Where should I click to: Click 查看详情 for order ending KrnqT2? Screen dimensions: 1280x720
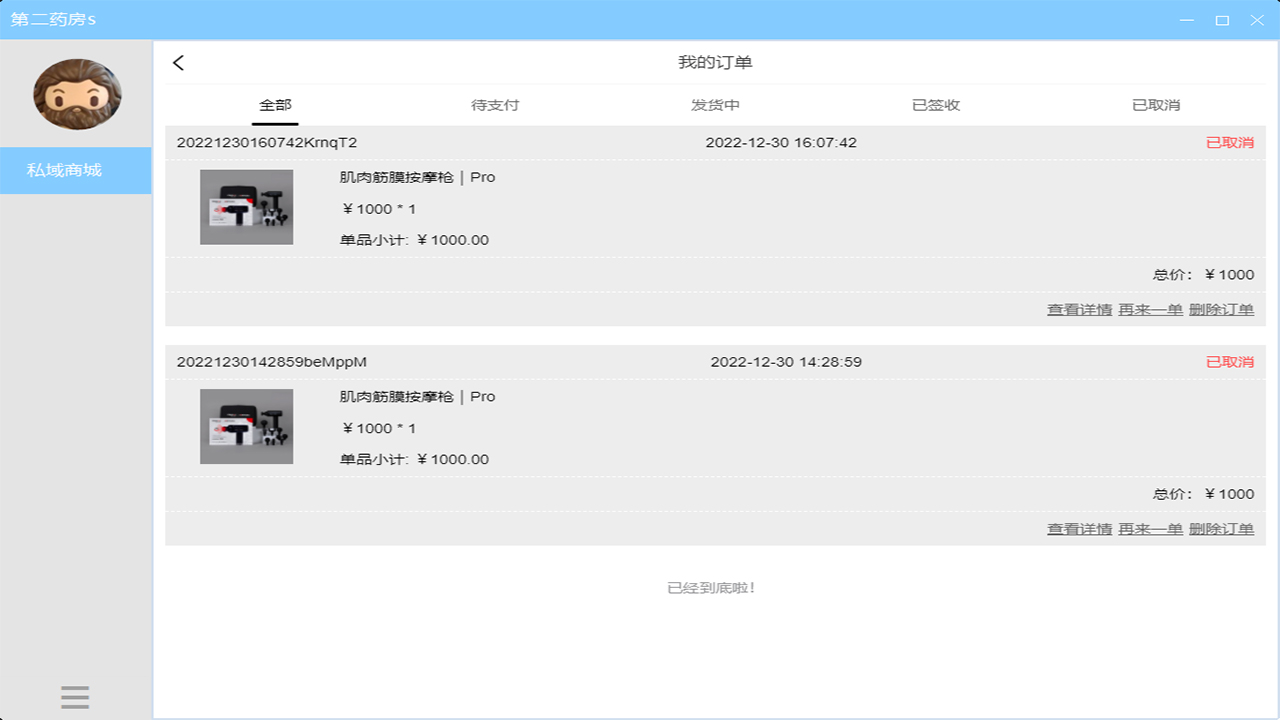tap(1079, 310)
